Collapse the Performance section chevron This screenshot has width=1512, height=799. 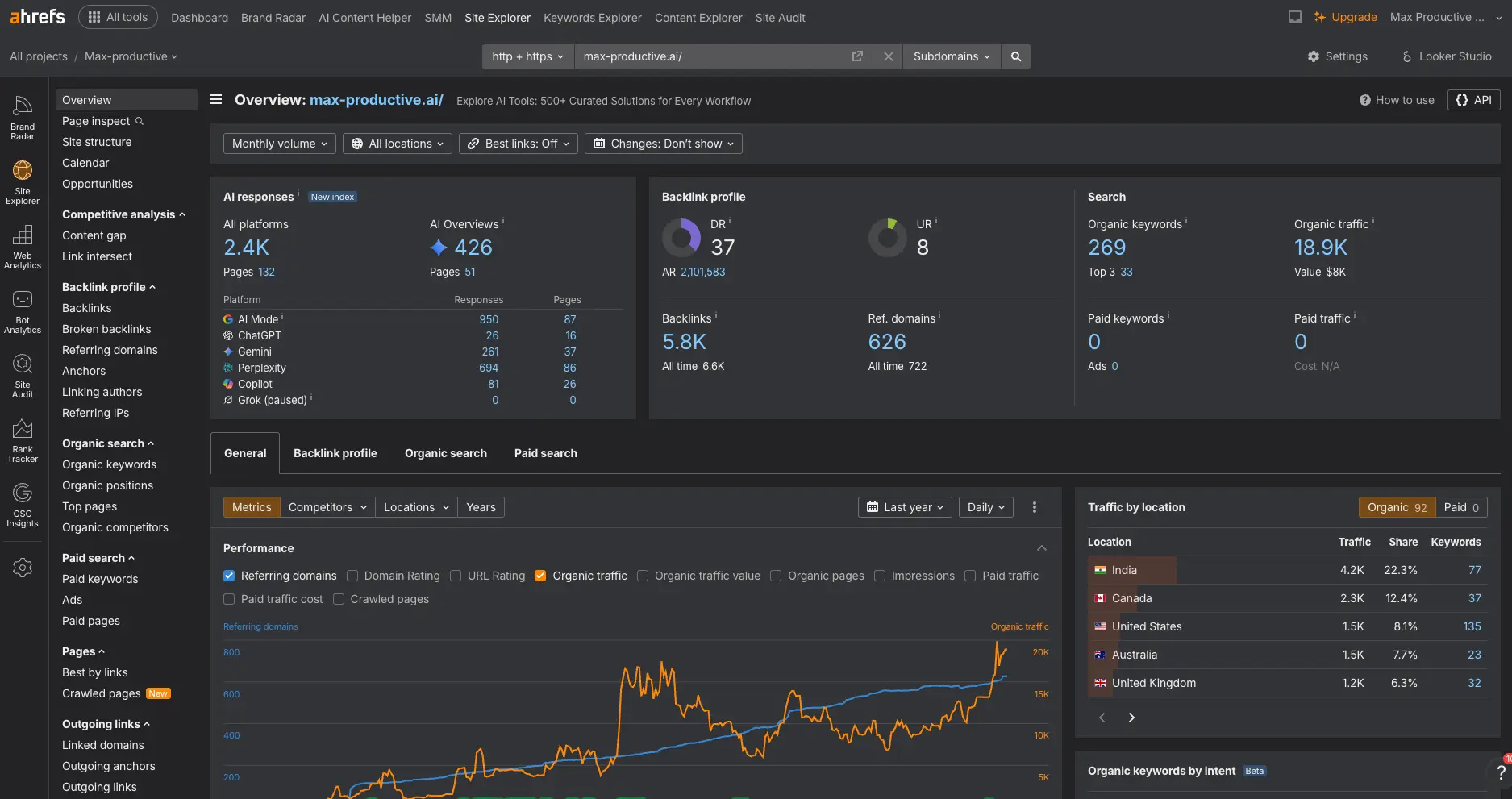pyautogui.click(x=1042, y=548)
